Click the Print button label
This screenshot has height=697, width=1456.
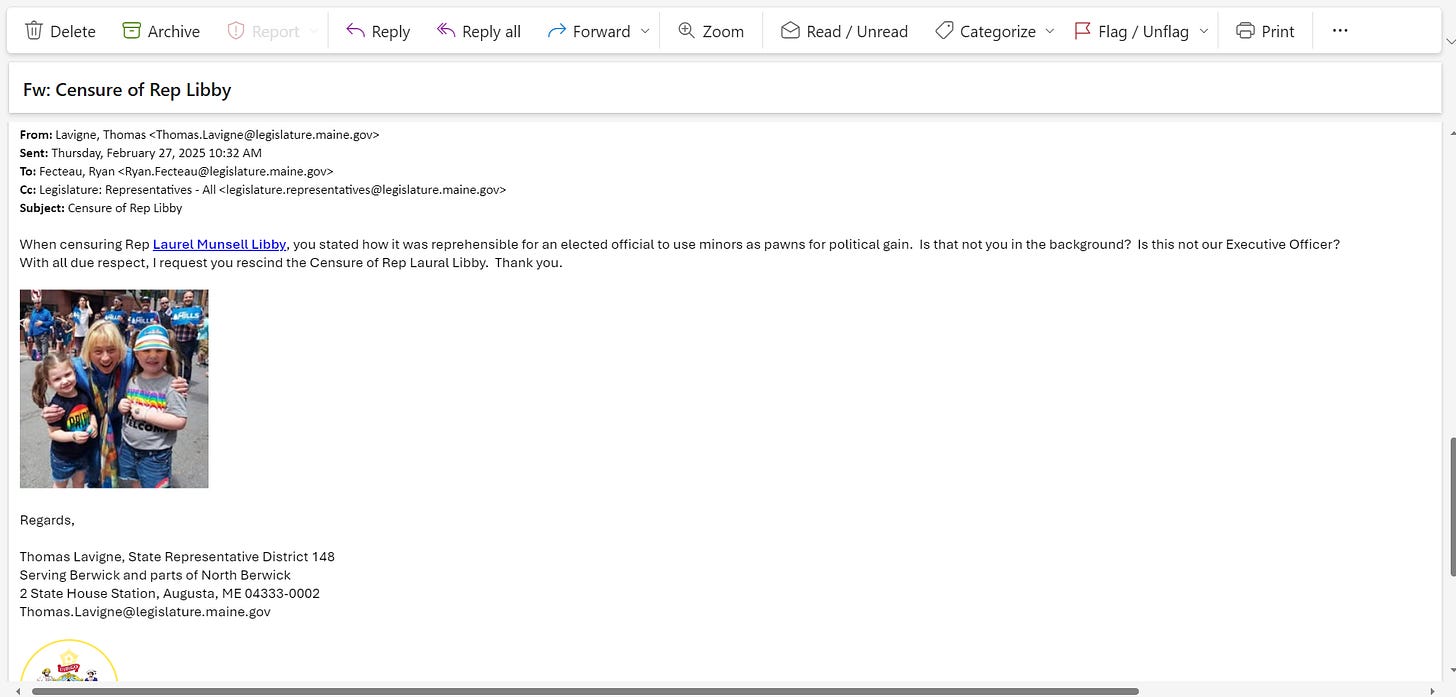click(x=1278, y=31)
